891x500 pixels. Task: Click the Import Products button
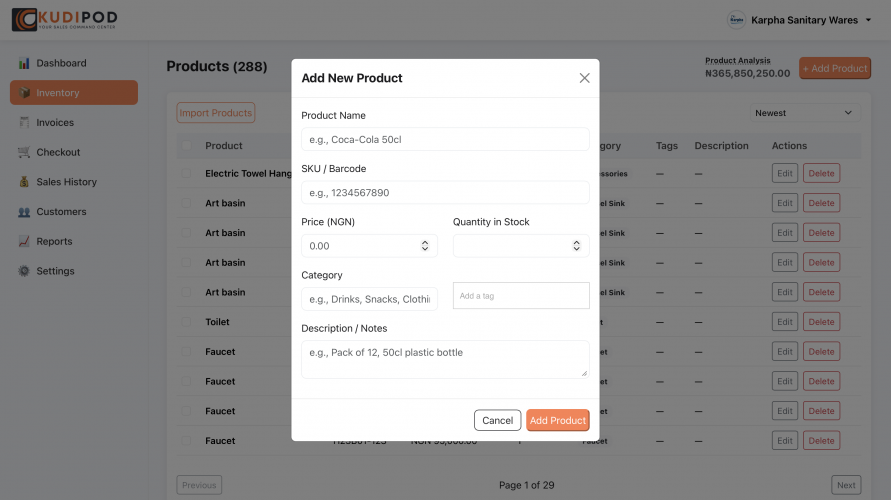[x=215, y=112]
